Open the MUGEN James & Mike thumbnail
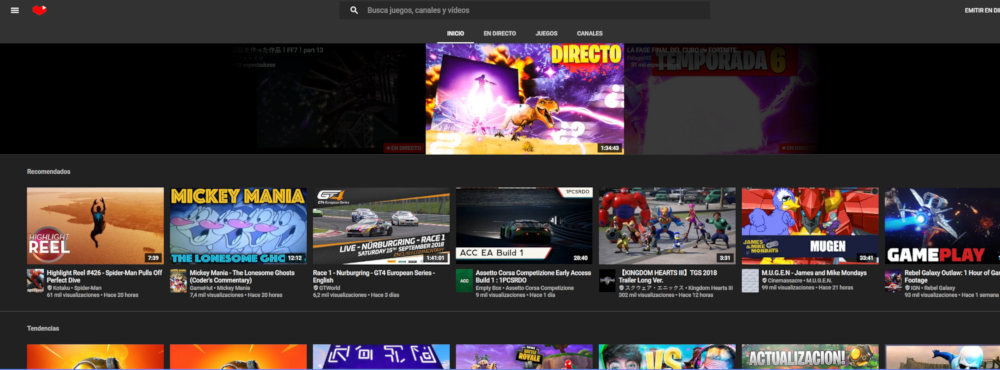The image size is (1000, 370). 810,225
